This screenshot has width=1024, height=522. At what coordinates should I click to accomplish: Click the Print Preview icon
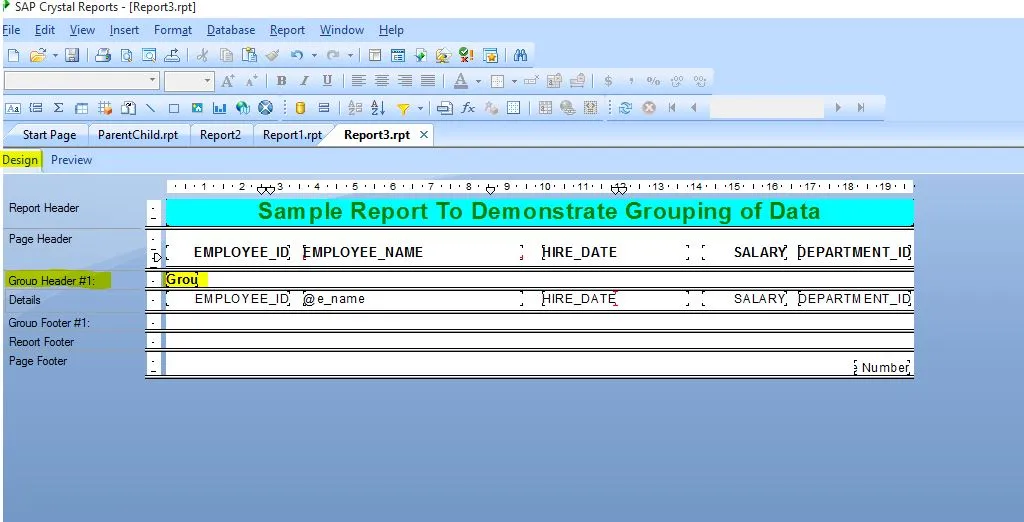[x=127, y=56]
